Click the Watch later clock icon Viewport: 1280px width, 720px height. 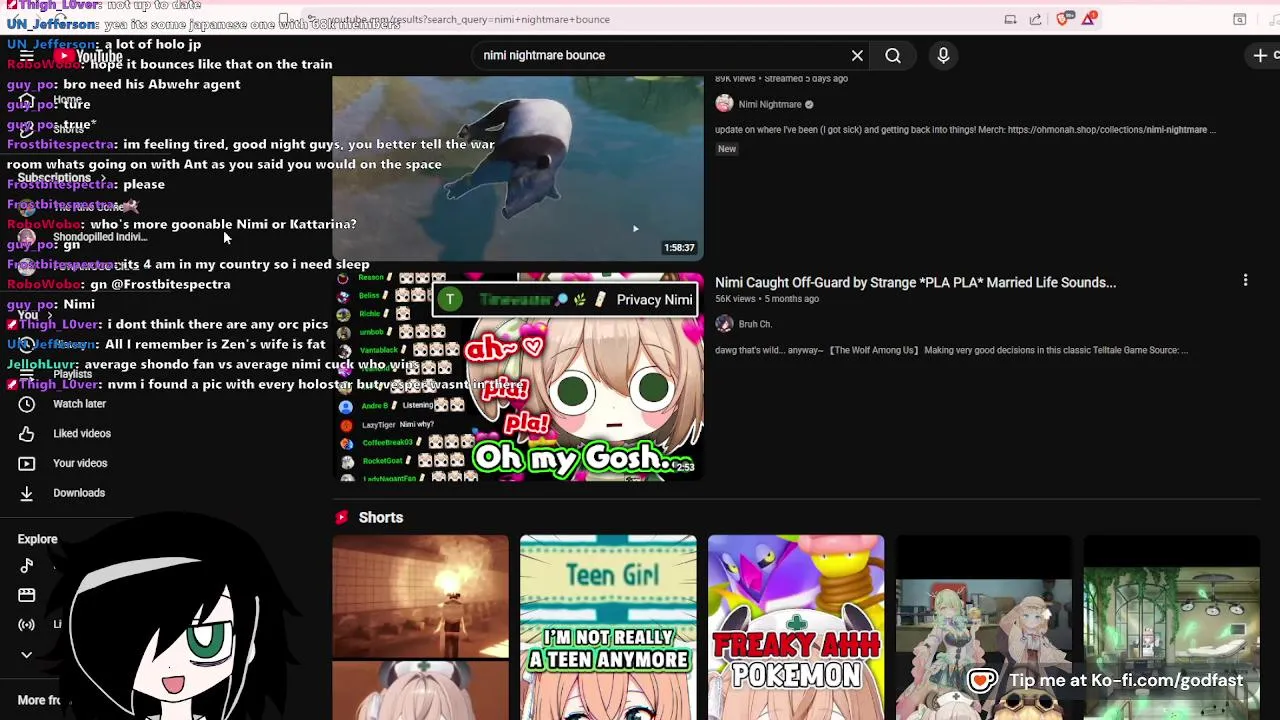pos(27,404)
